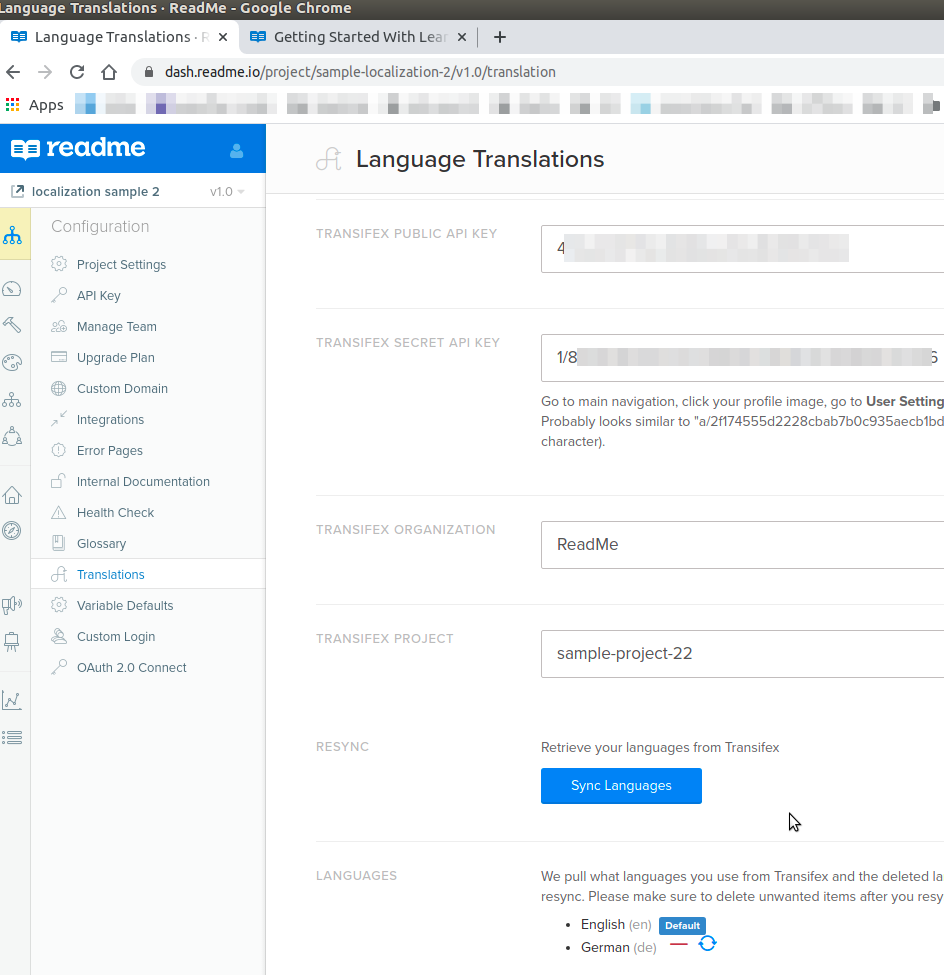Open Integrations in sidebar

point(110,420)
